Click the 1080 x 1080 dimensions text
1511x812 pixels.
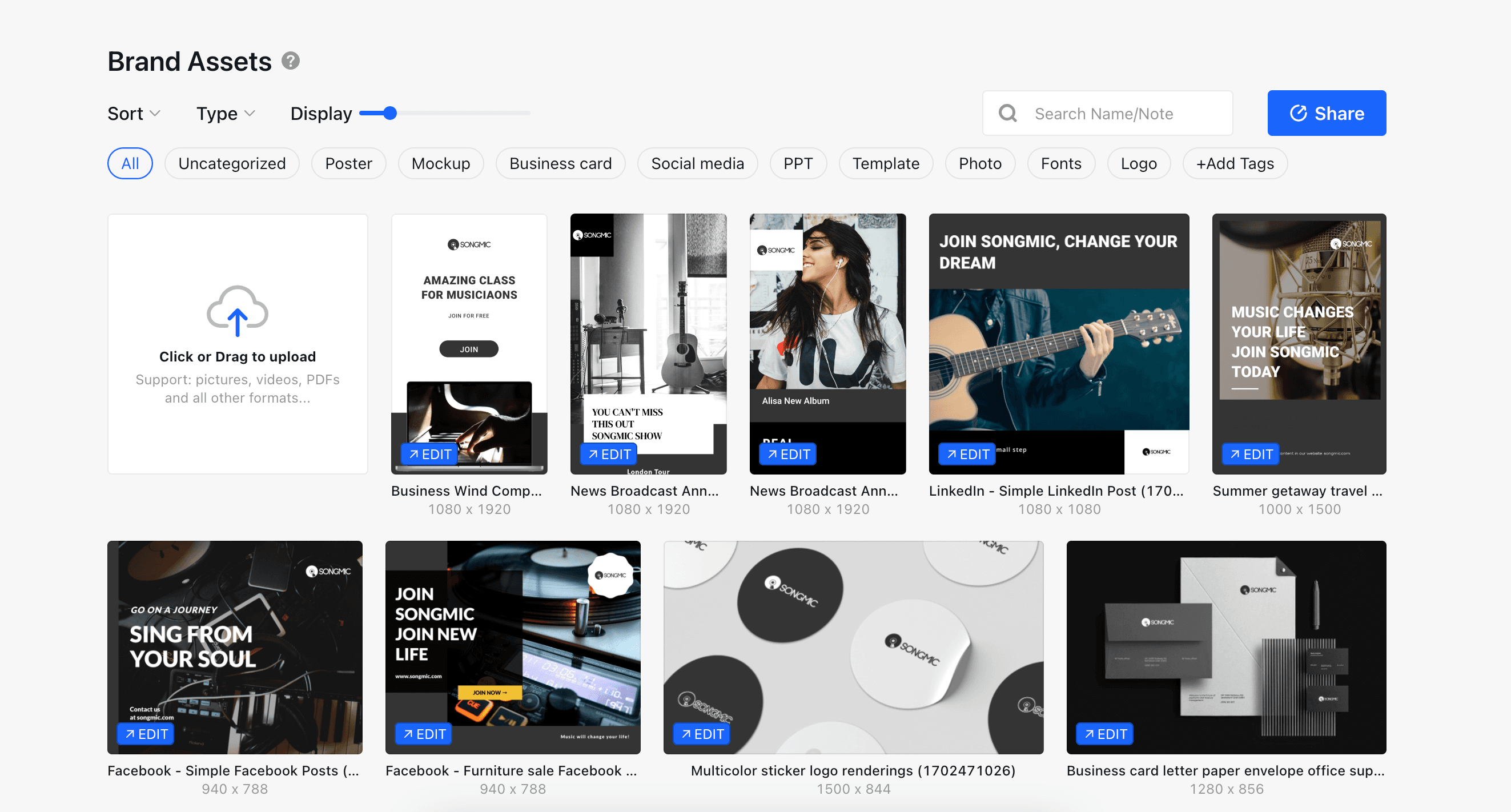coord(1059,509)
